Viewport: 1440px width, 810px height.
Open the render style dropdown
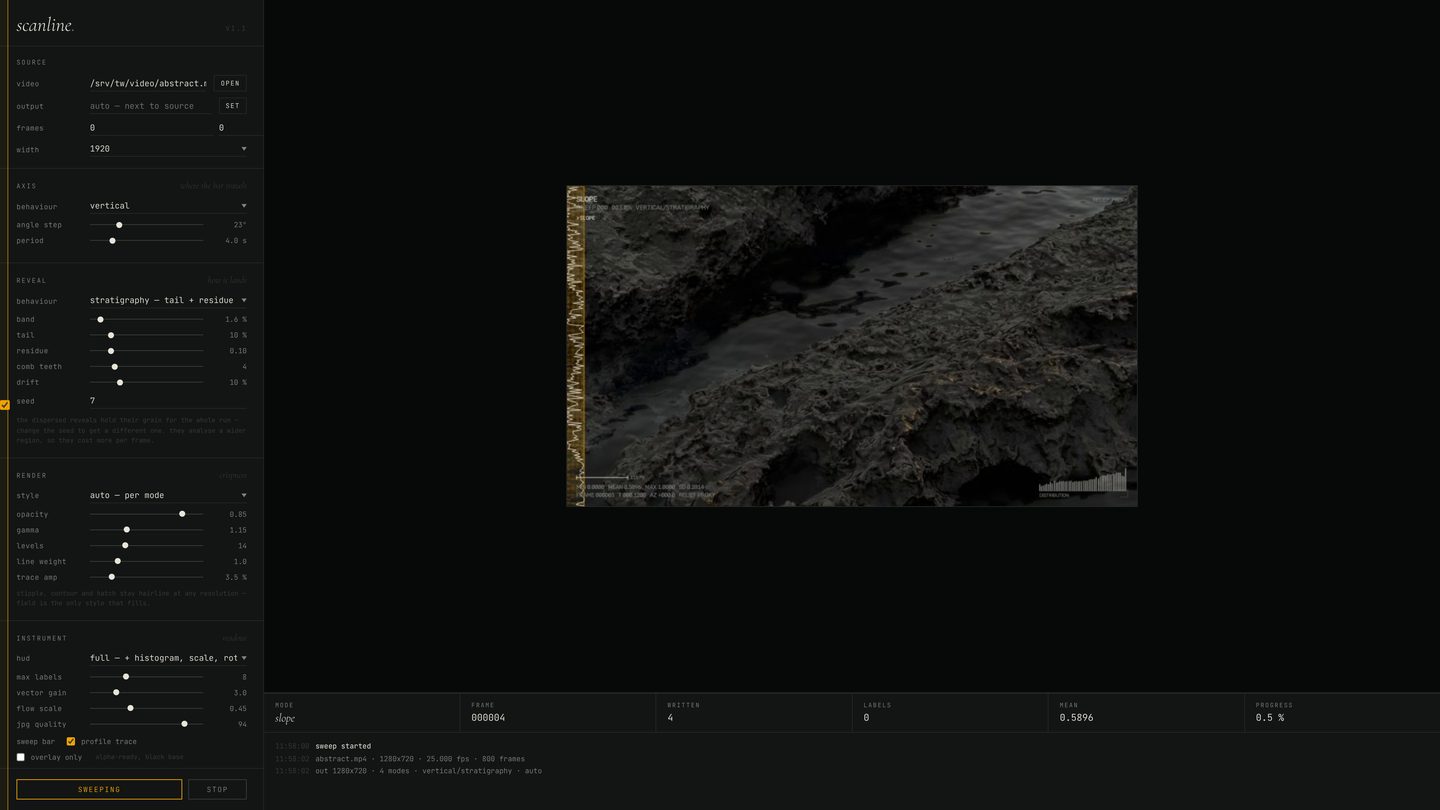168,495
